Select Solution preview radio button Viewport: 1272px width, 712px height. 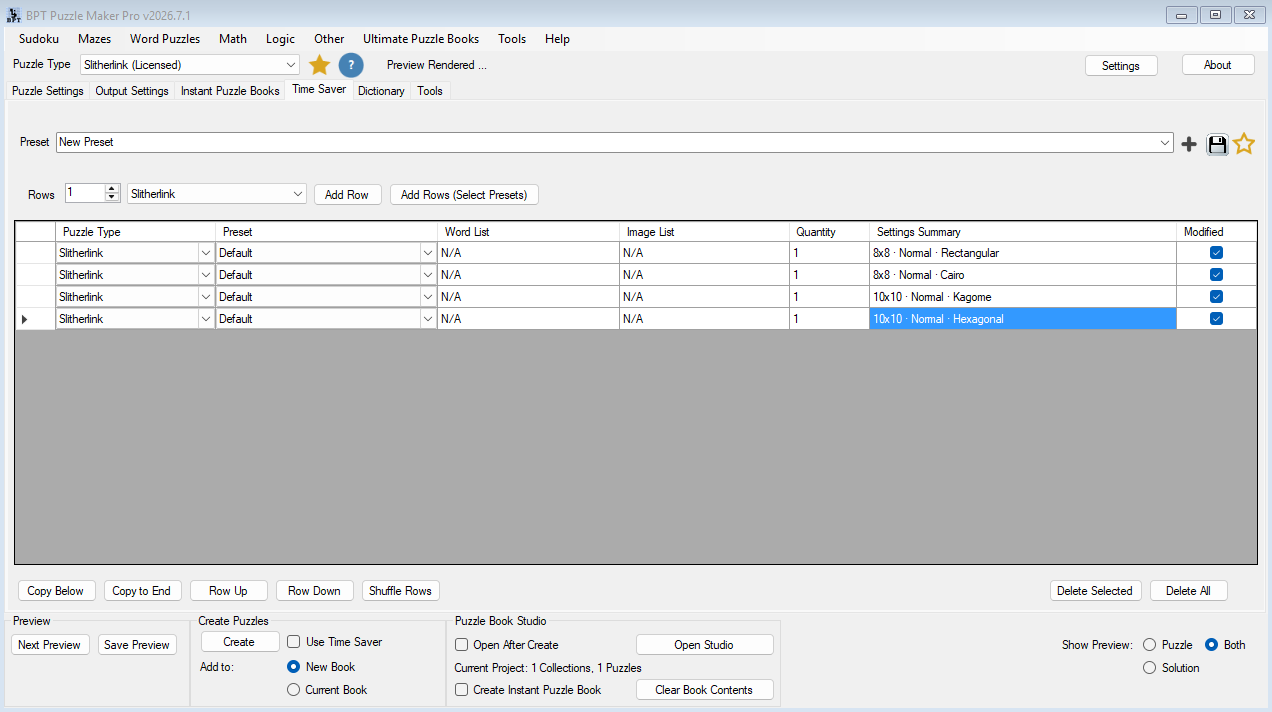click(1149, 668)
